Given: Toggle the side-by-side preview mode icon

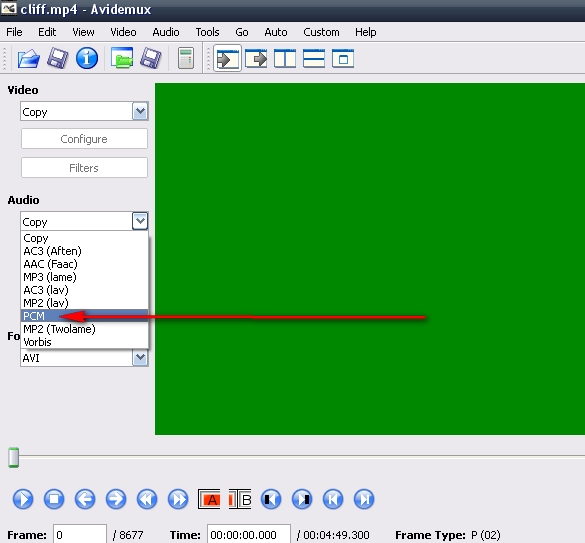Looking at the screenshot, I should pyautogui.click(x=285, y=59).
